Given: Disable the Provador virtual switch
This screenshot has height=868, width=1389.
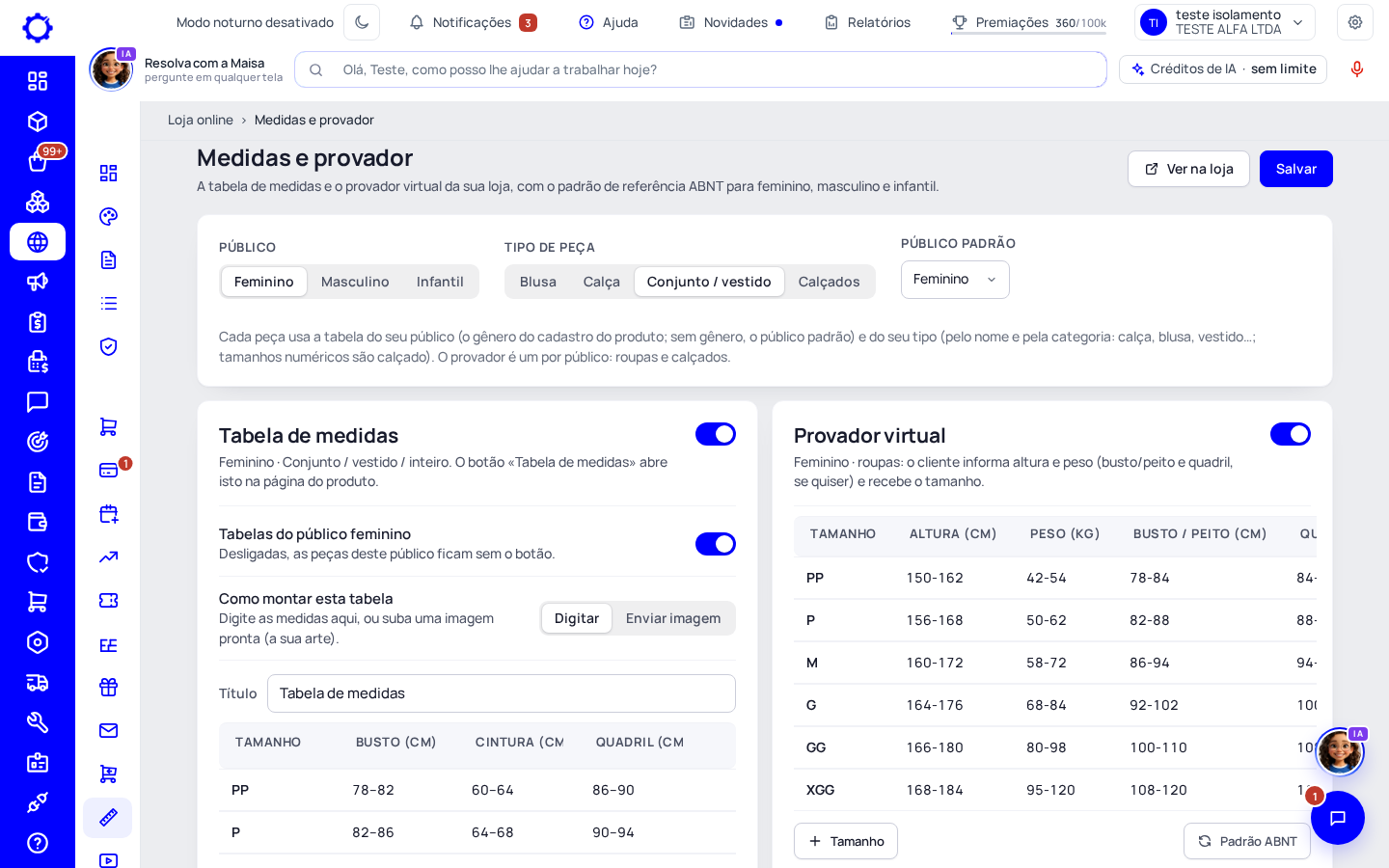Looking at the screenshot, I should (x=1291, y=434).
